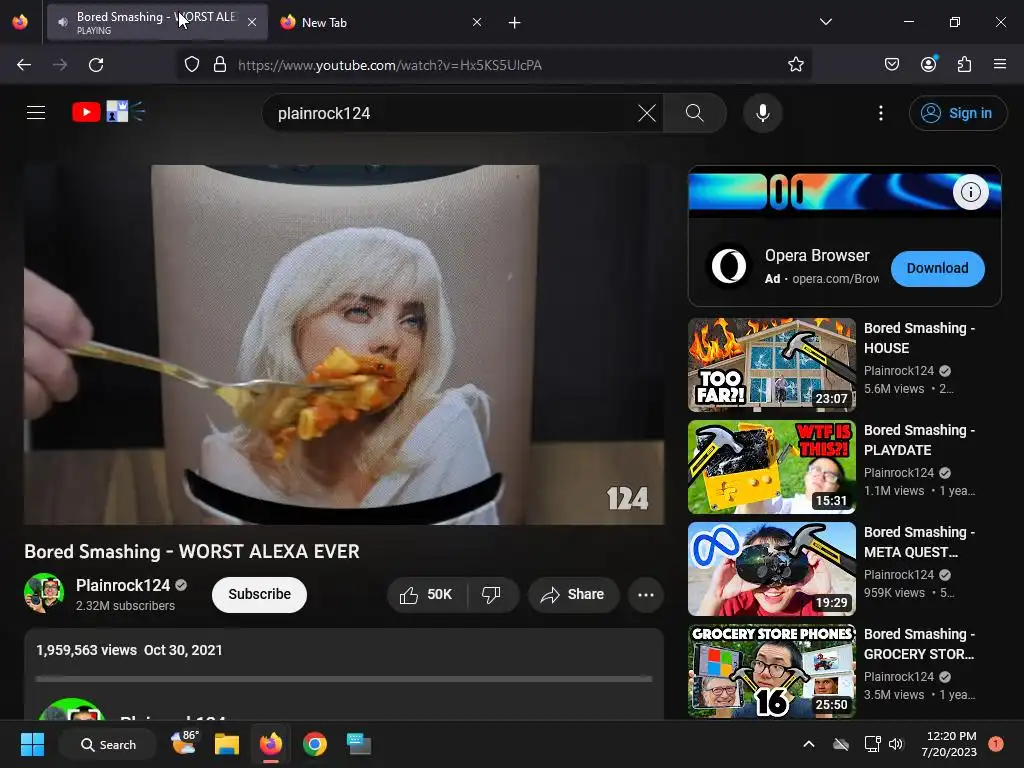This screenshot has width=1024, height=768.
Task: Expand the list all tabs dropdown
Action: coord(825,22)
